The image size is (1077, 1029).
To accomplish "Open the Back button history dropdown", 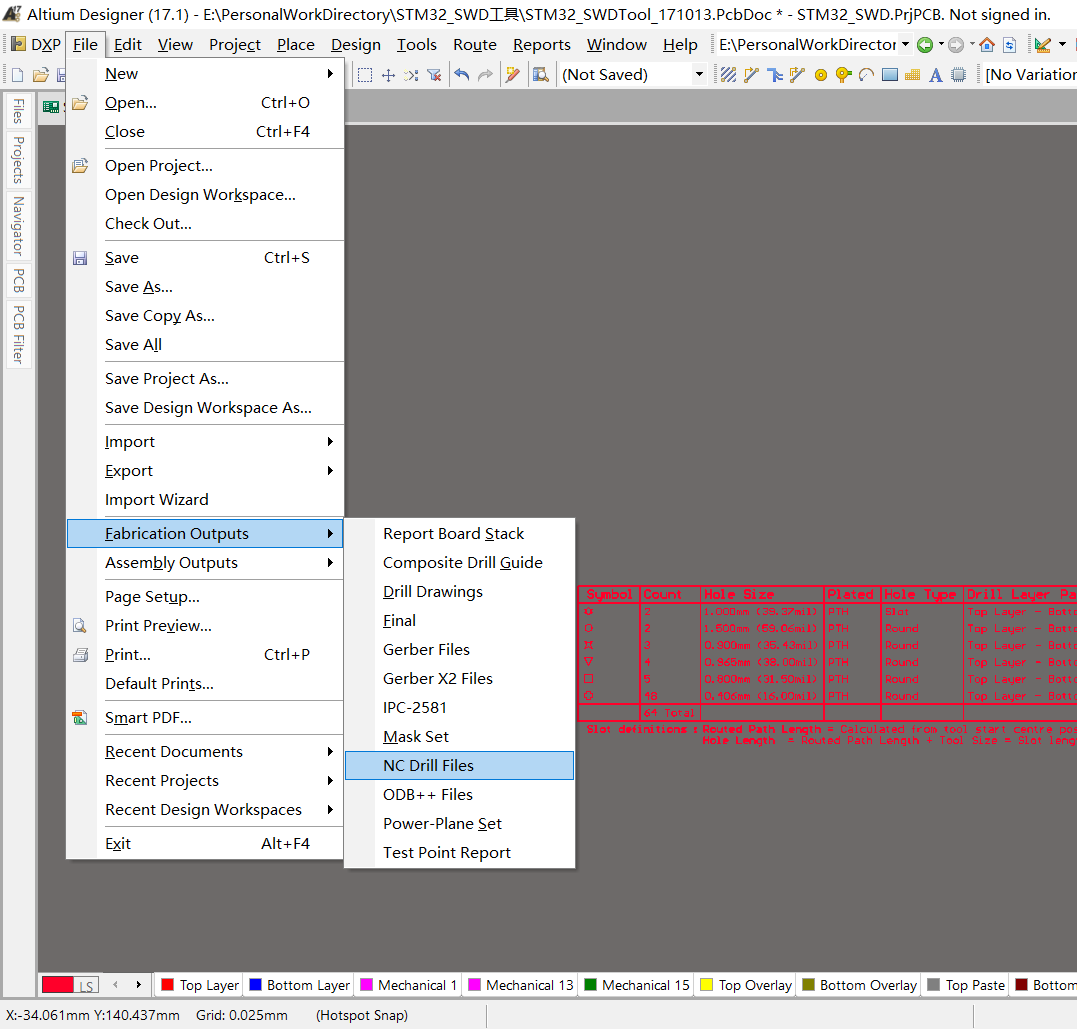I will coord(941,45).
